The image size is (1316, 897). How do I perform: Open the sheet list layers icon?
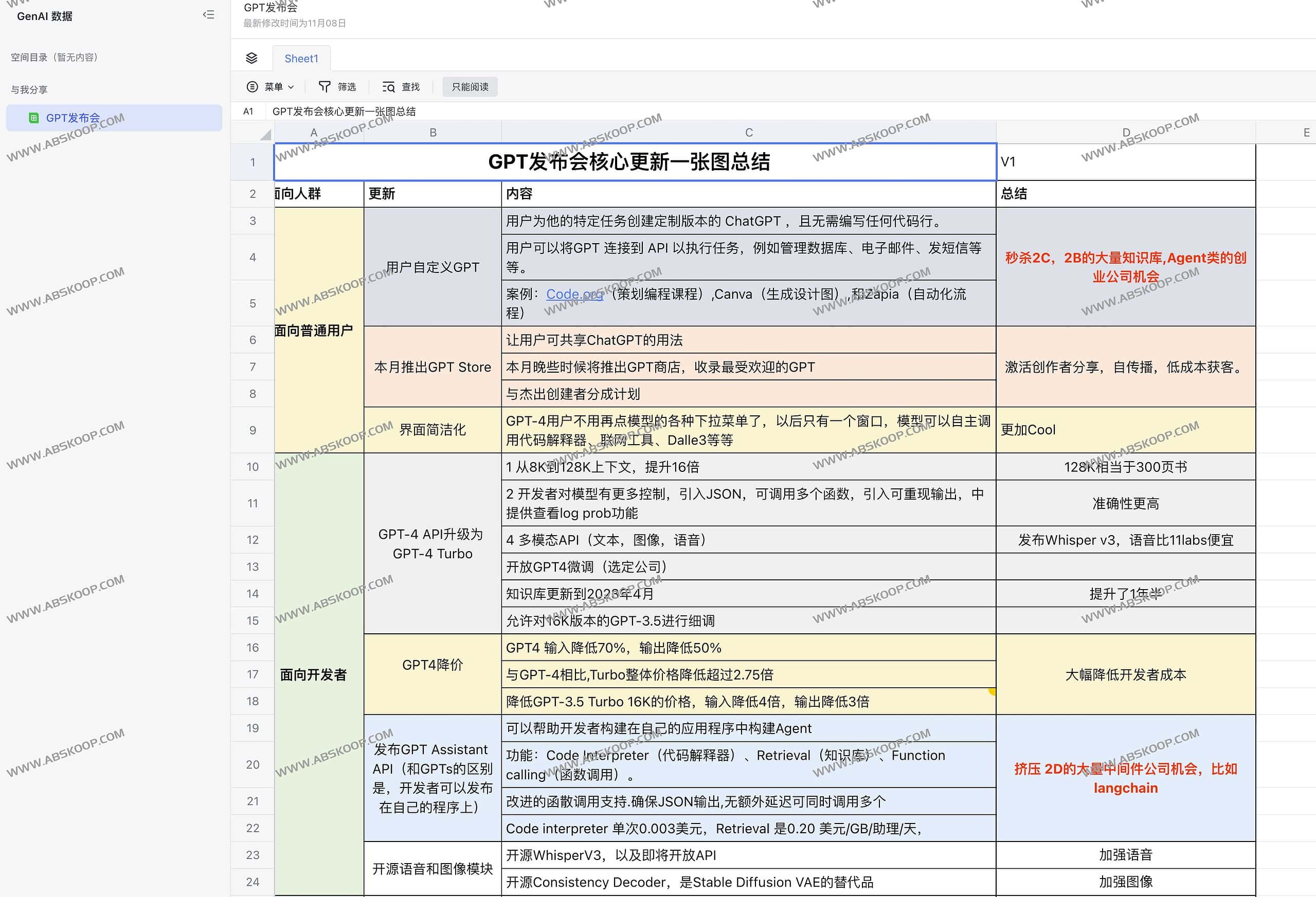point(251,58)
